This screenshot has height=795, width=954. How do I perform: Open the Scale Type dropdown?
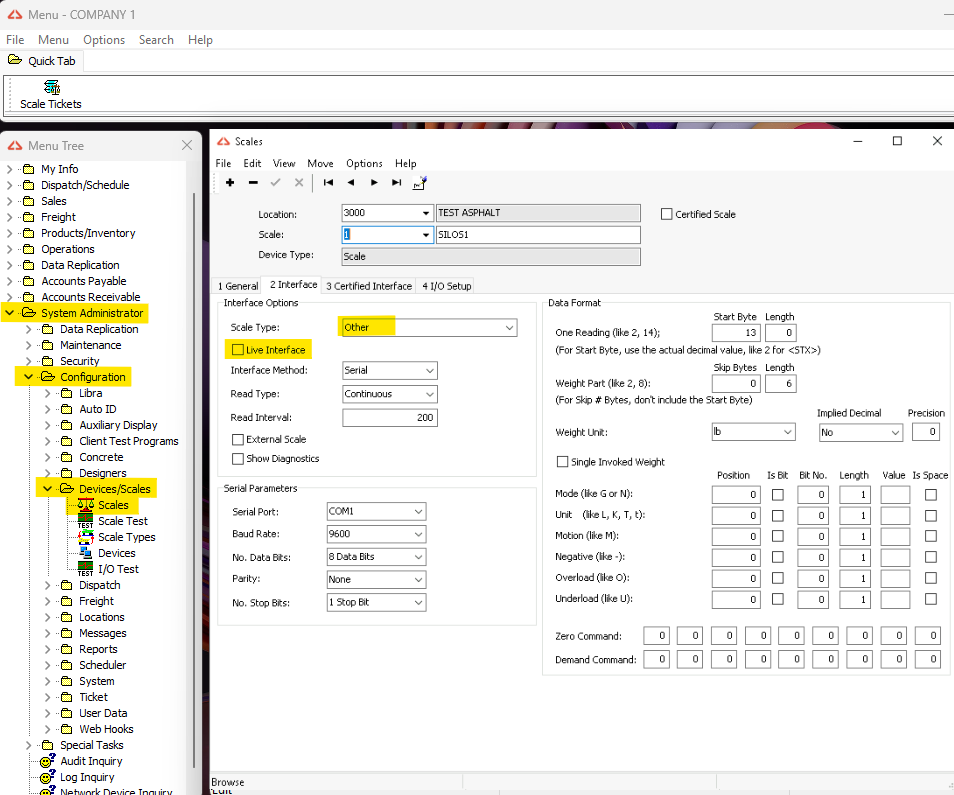(509, 327)
